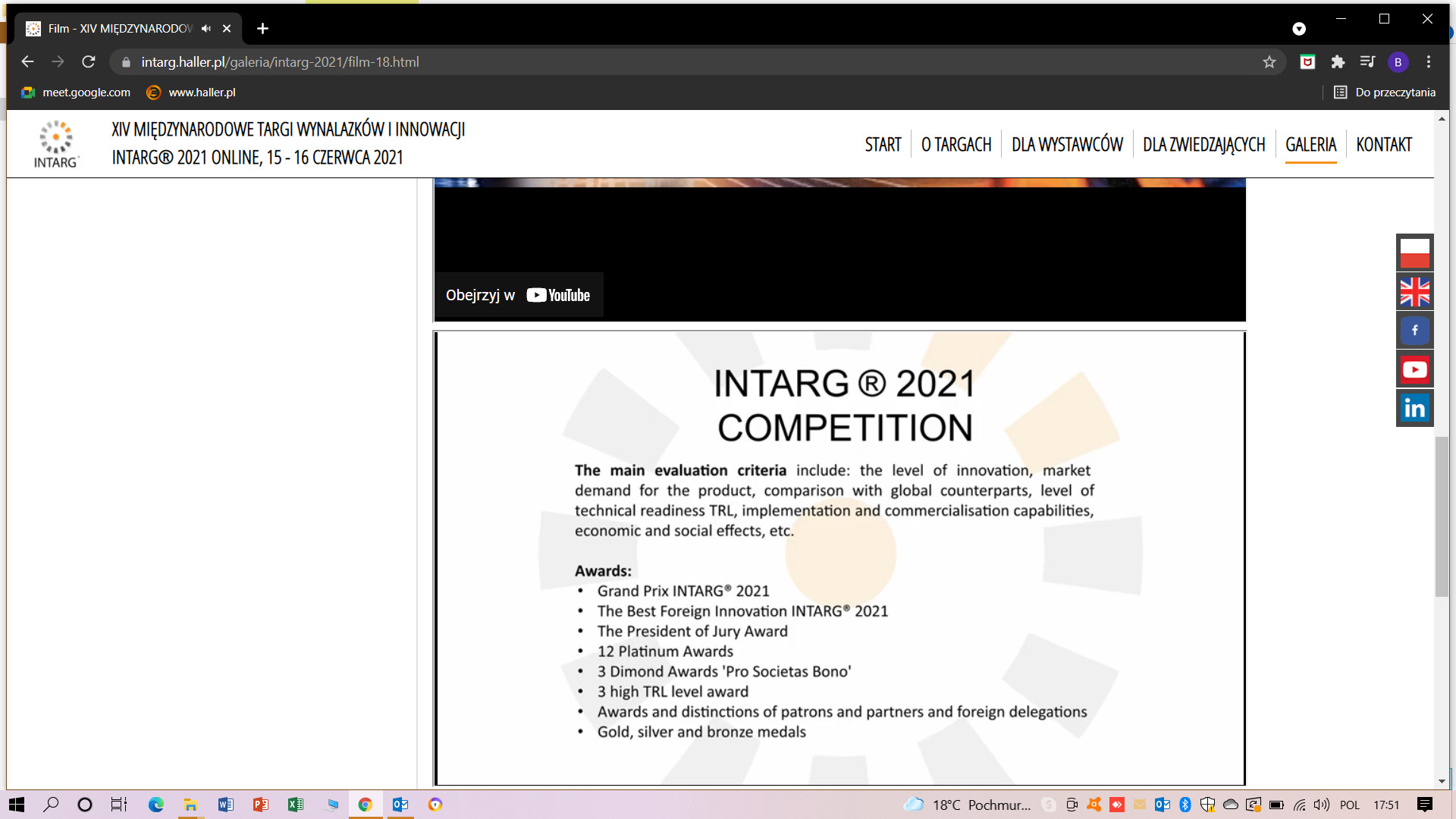The image size is (1456, 819).
Task: Open PowerPoint from the taskbar
Action: 260,805
